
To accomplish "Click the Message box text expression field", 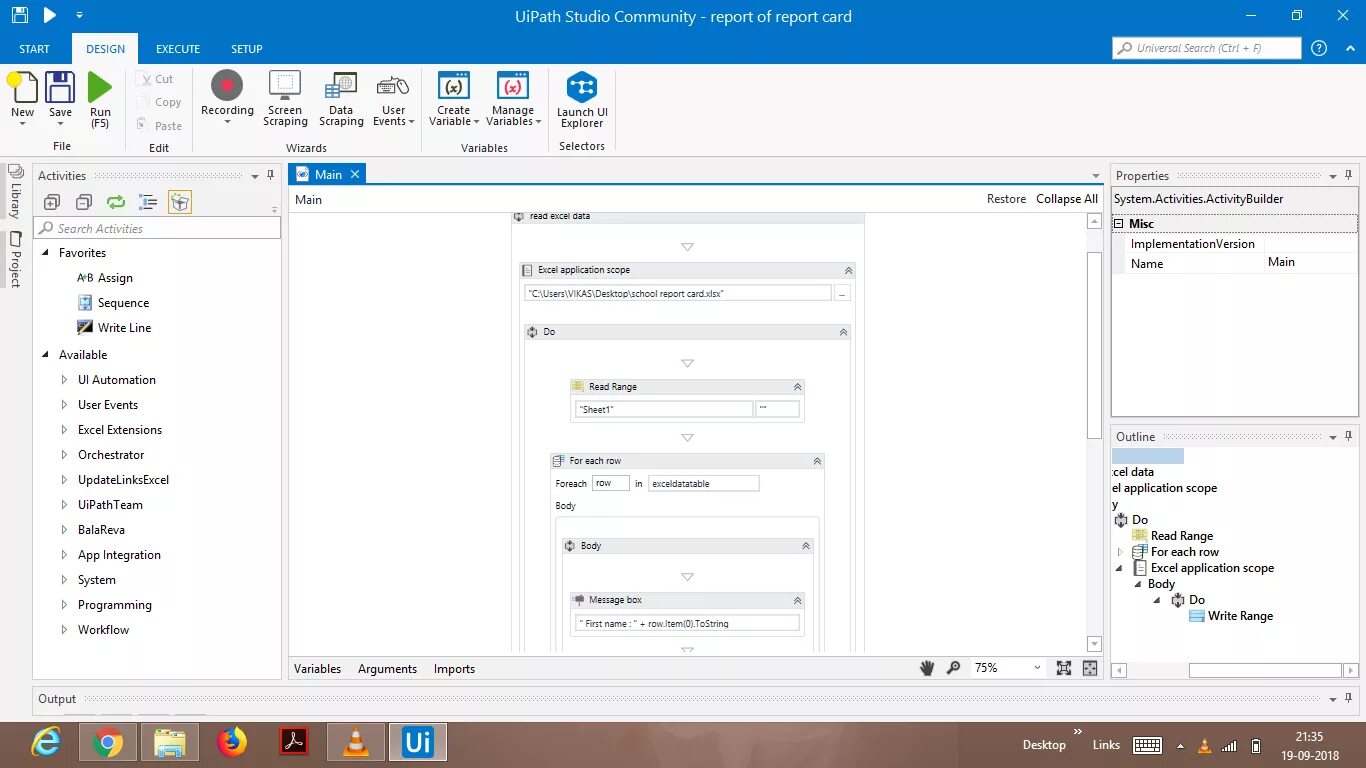I will pos(688,623).
